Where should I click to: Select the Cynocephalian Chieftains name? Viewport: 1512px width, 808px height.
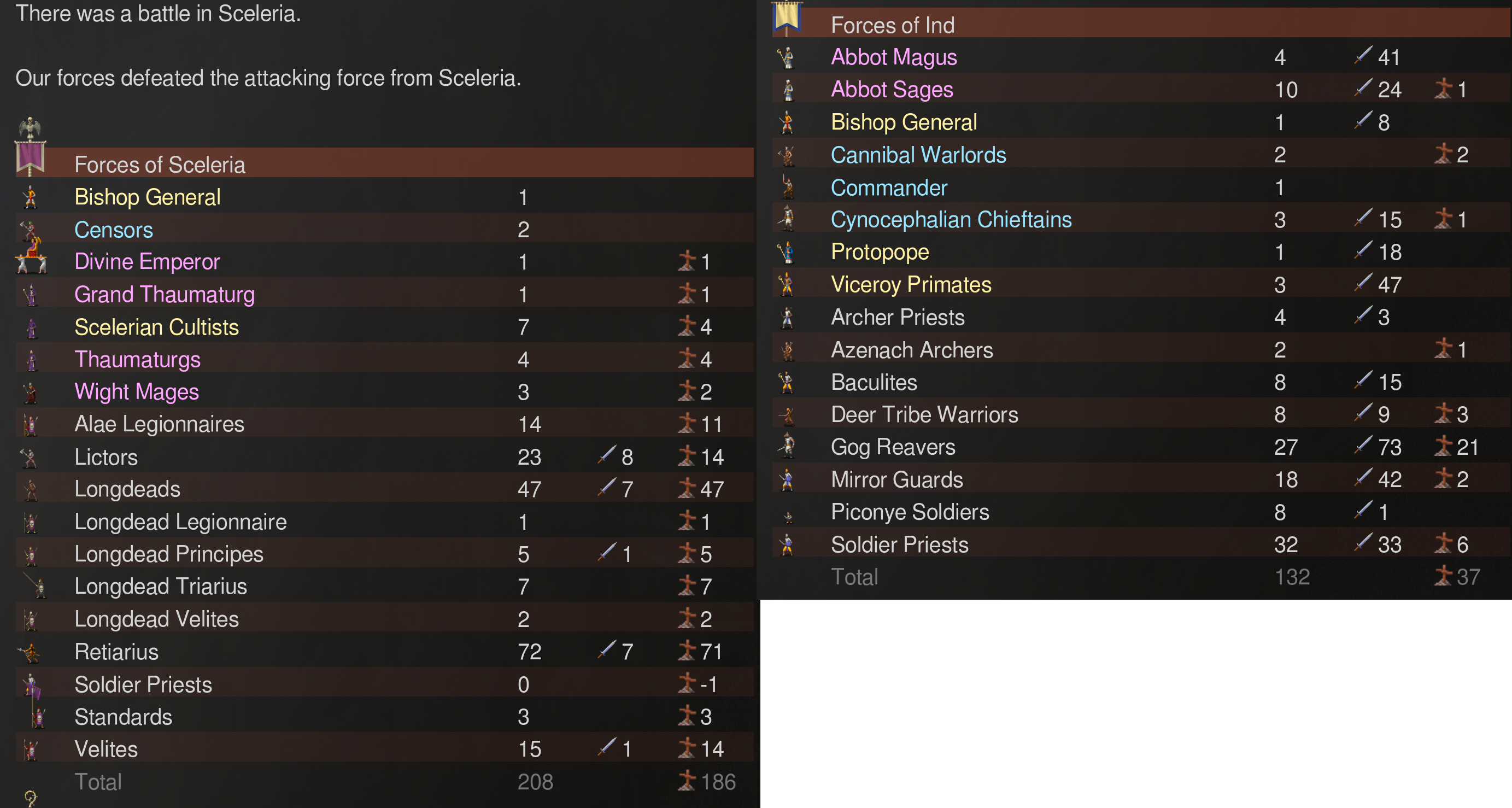(951, 220)
